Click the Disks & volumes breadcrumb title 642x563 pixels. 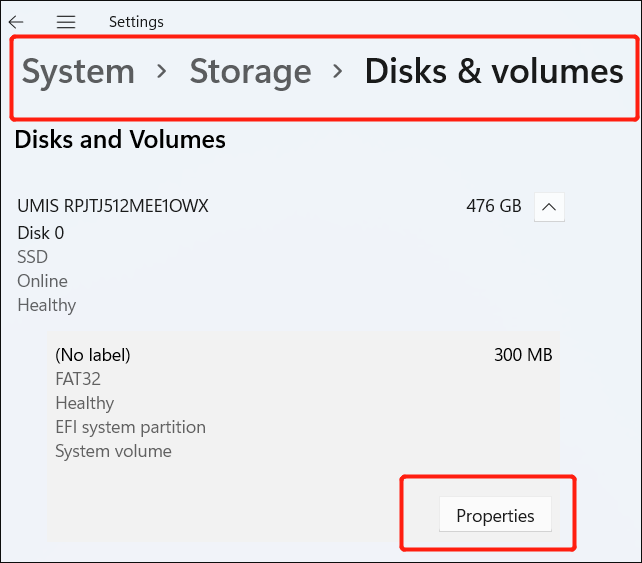tap(494, 71)
